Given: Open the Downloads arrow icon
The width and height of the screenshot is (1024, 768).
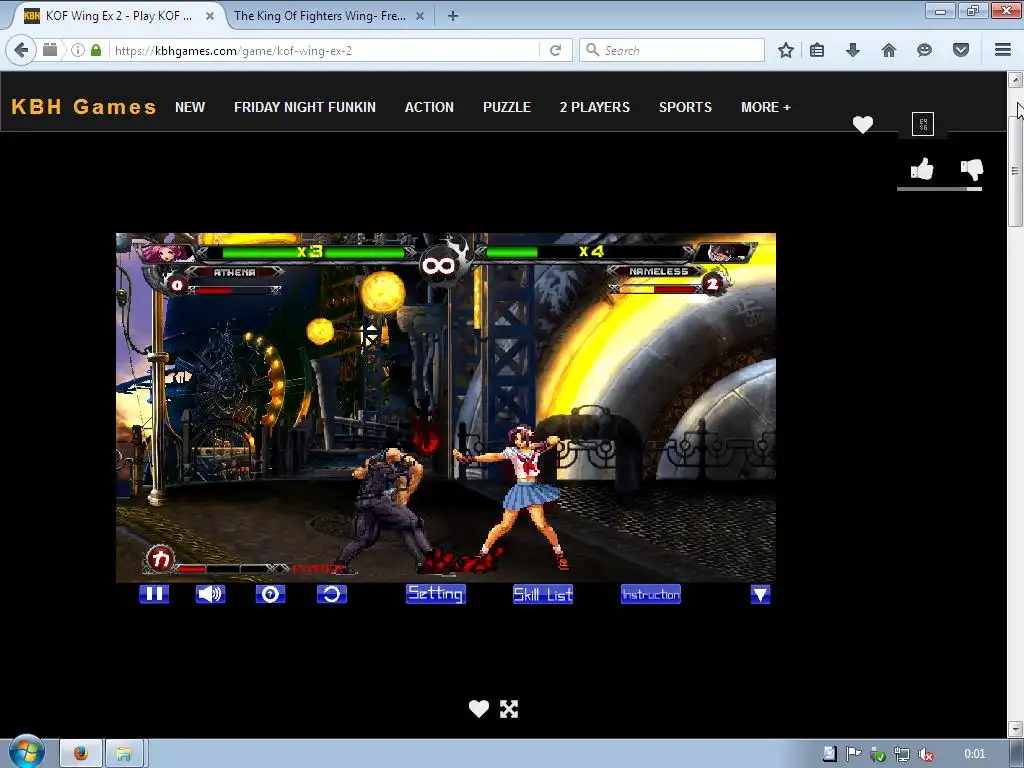Looking at the screenshot, I should 853,50.
